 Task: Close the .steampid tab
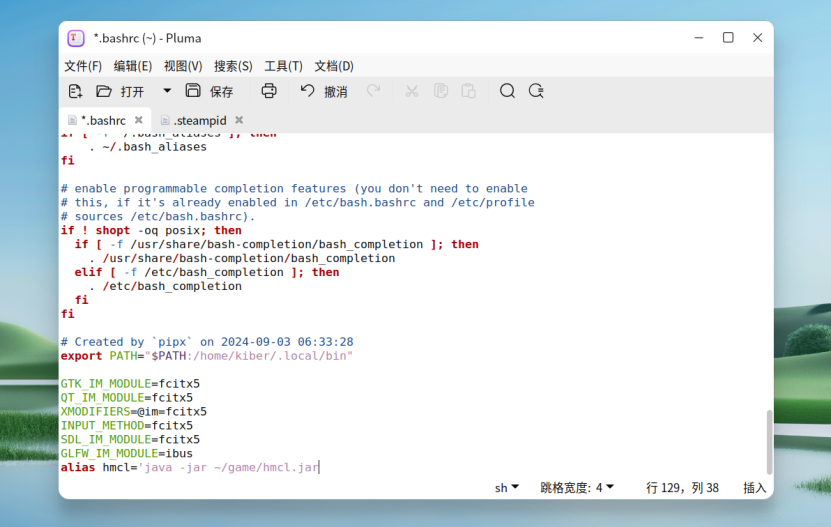pyautogui.click(x=239, y=120)
